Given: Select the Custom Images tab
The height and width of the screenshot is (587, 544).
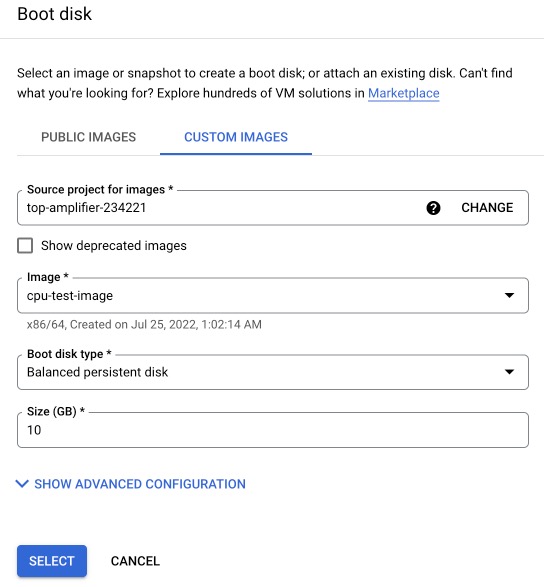Looking at the screenshot, I should pos(236,137).
